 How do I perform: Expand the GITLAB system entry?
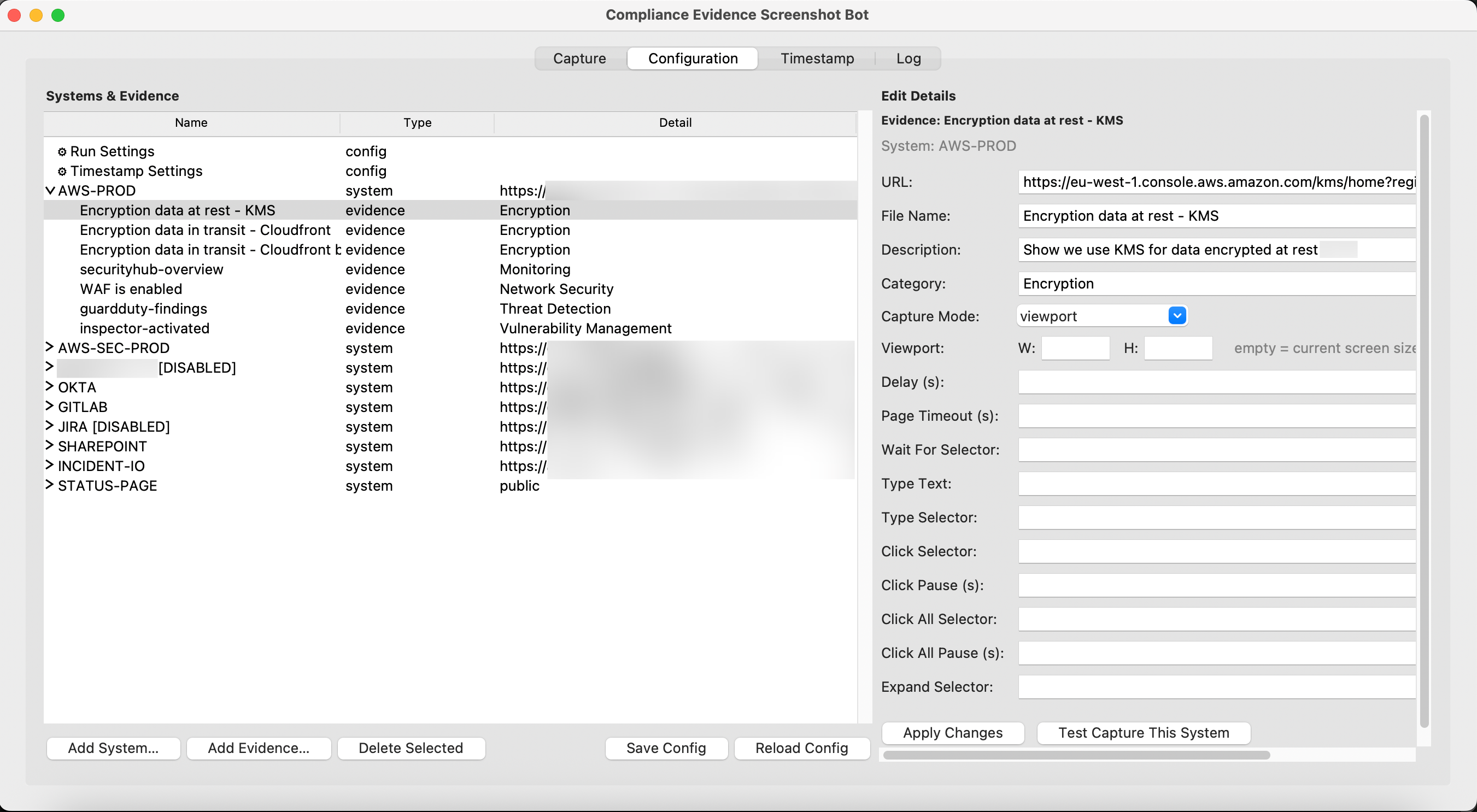(49, 407)
